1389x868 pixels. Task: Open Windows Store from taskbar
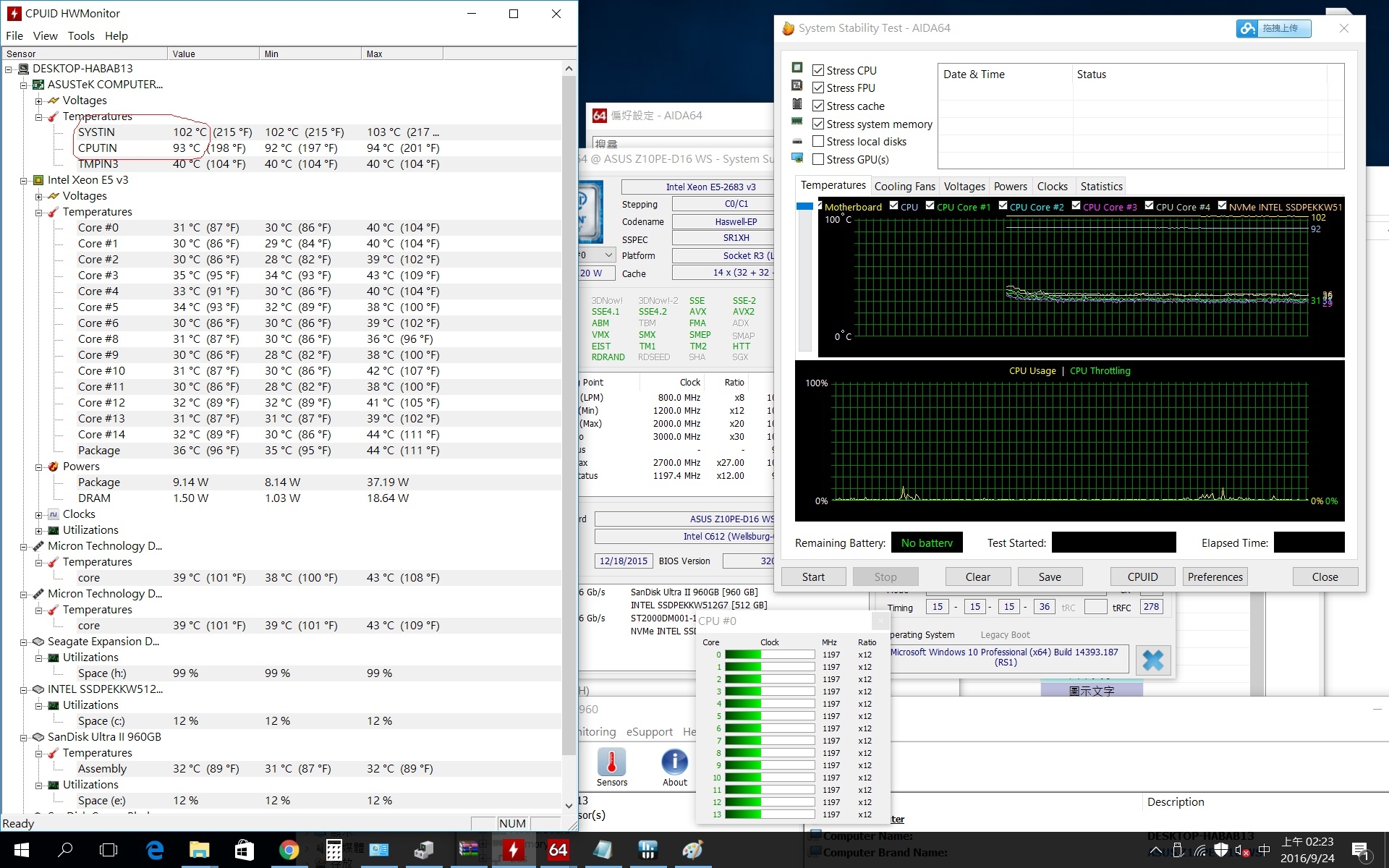pos(244,850)
